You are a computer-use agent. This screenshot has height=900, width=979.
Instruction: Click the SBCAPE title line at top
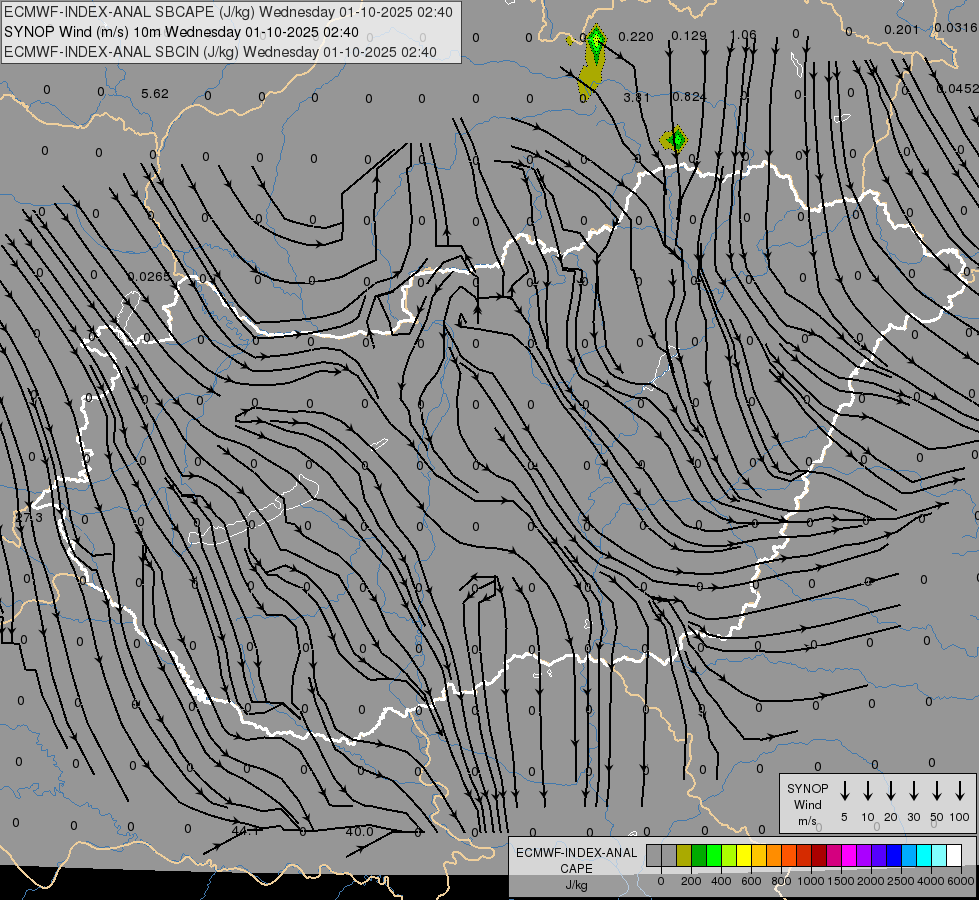coord(228,12)
